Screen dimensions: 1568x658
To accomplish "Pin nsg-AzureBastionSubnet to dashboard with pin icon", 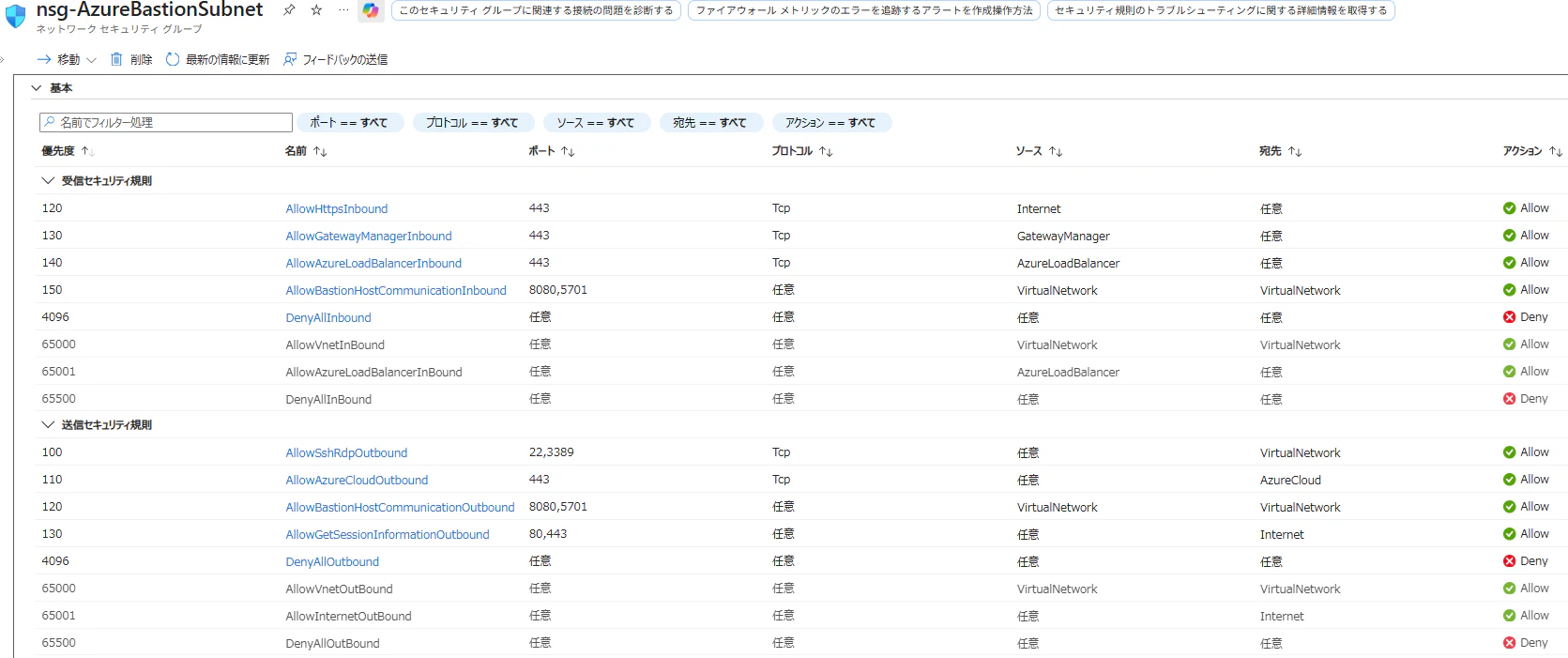I will 289,10.
